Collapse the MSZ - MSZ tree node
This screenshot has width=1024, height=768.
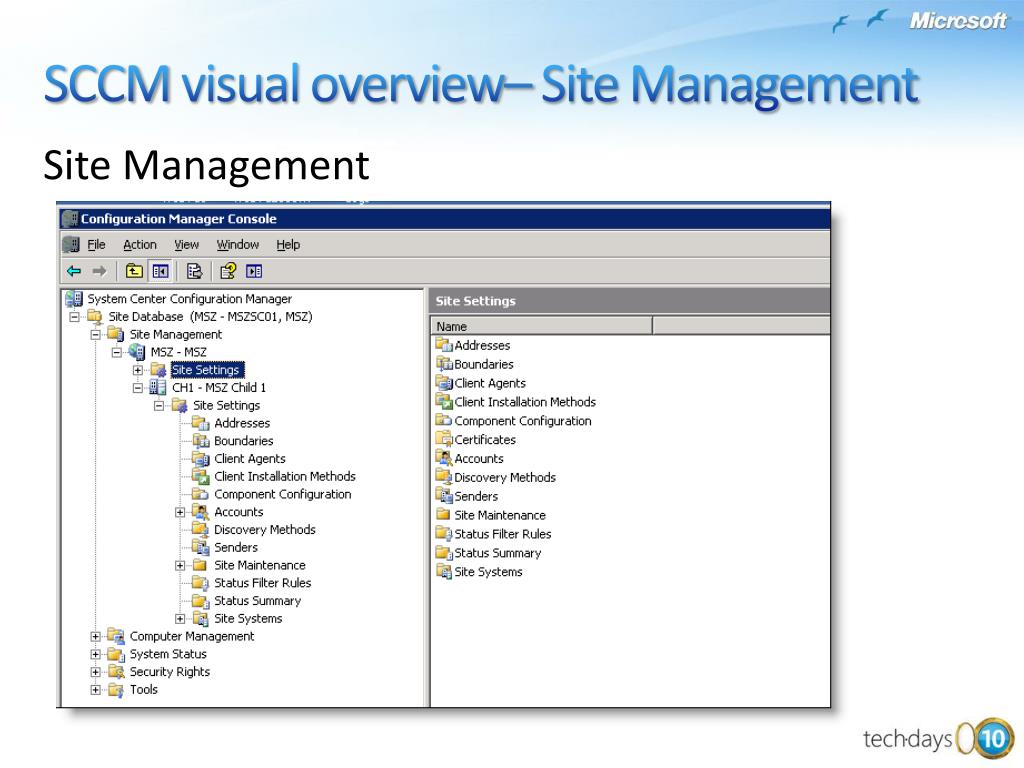[x=116, y=352]
